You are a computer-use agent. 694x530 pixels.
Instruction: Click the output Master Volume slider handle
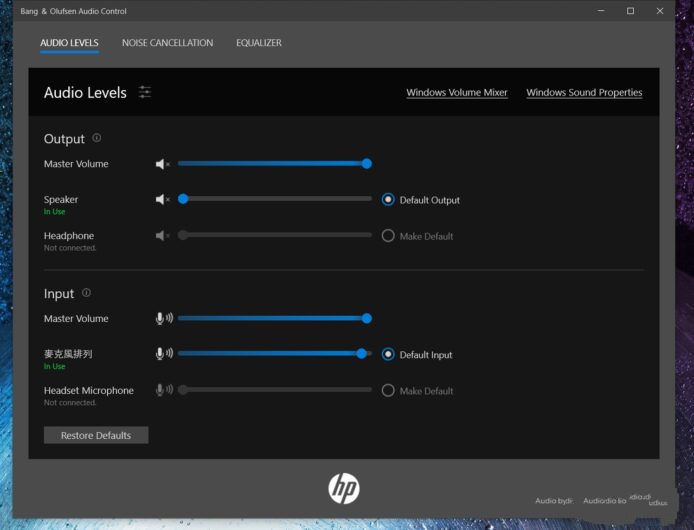click(x=367, y=164)
